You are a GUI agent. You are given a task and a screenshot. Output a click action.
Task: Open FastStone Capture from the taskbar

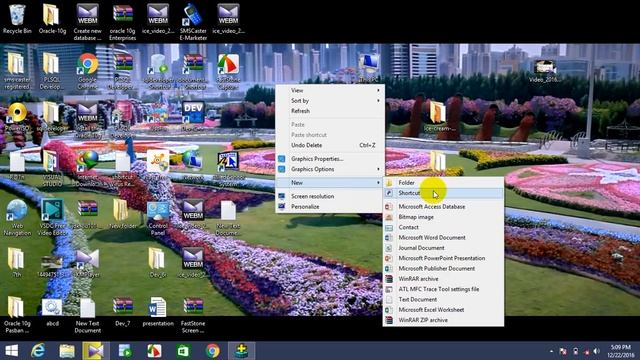[154, 351]
